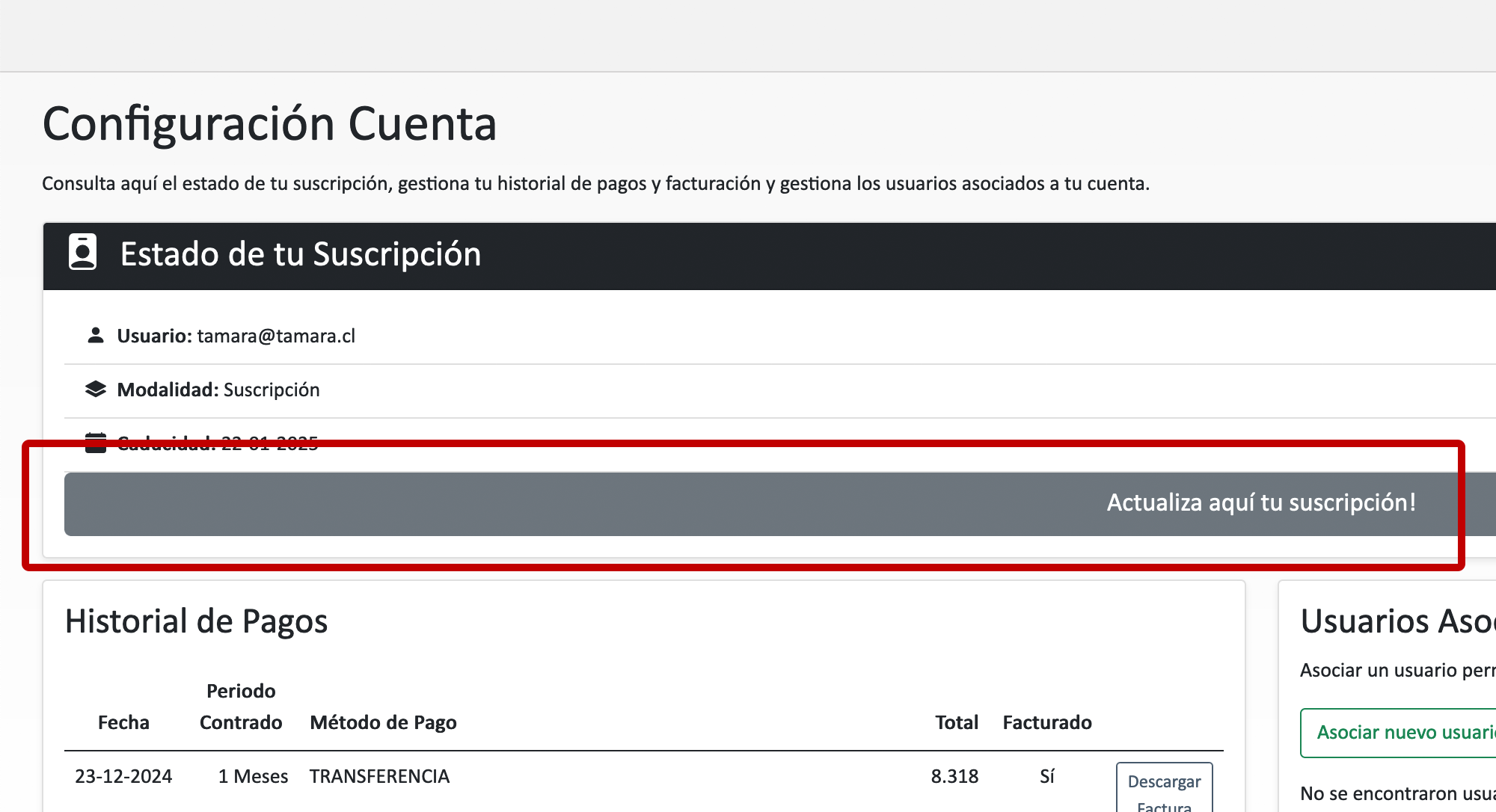Click the Configuración Cuenta page title
The image size is (1496, 812).
[269, 123]
